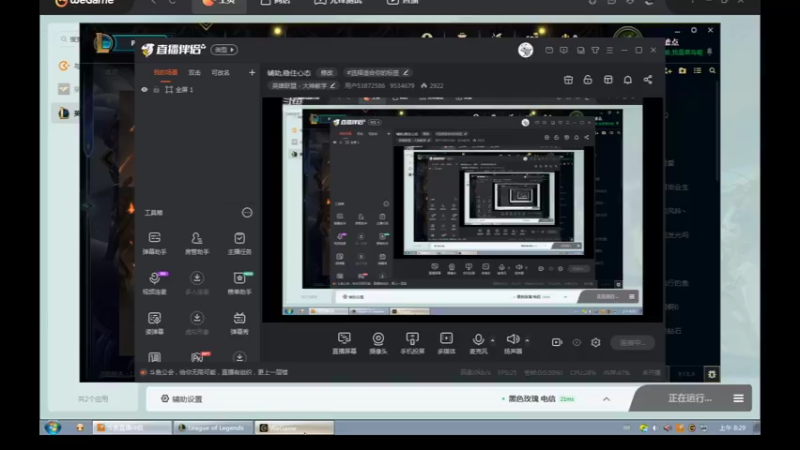Start recording with the camcorder icon
800x450 pixels.
point(557,342)
